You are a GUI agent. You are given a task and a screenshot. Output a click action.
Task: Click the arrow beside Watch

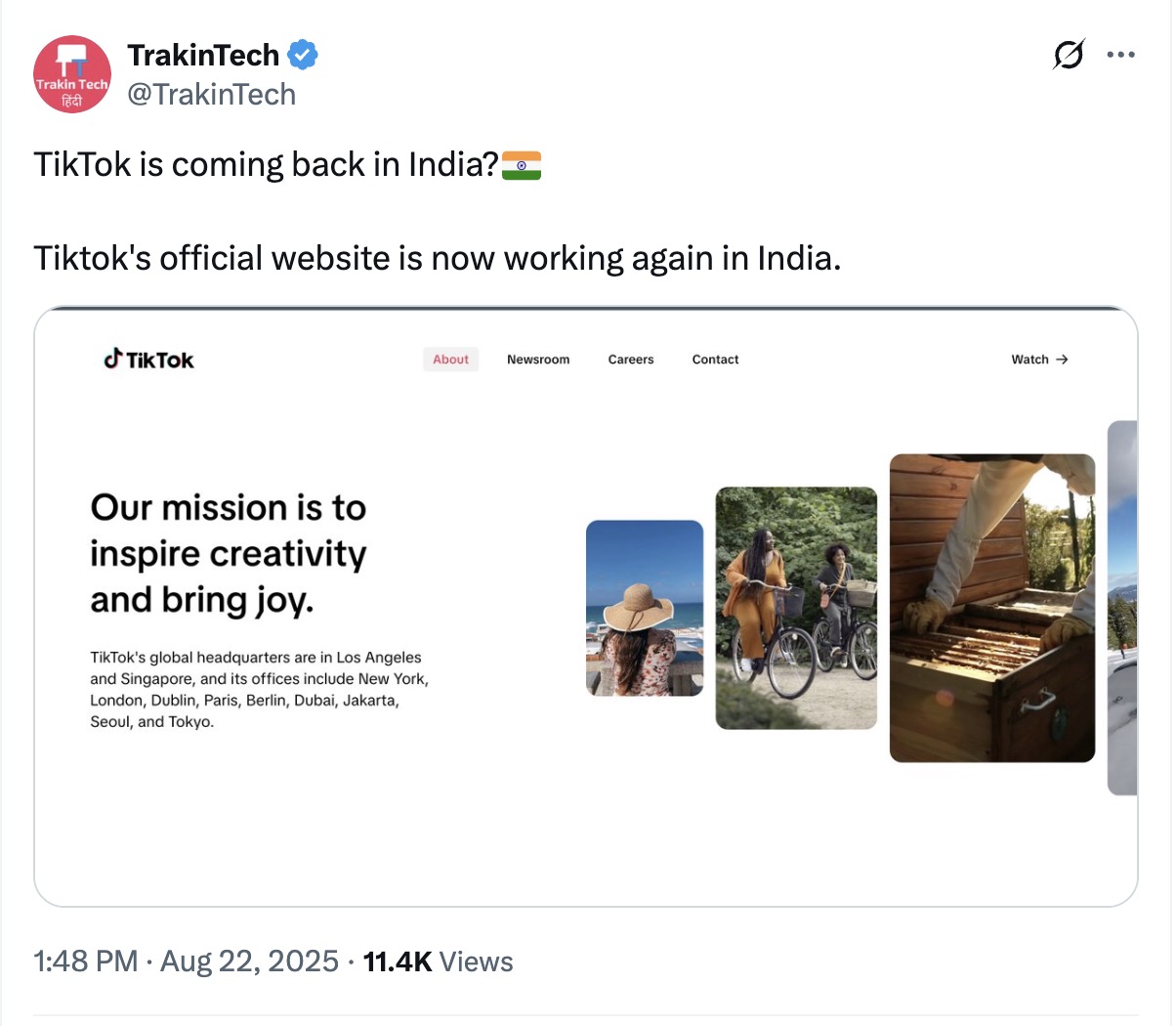1063,360
